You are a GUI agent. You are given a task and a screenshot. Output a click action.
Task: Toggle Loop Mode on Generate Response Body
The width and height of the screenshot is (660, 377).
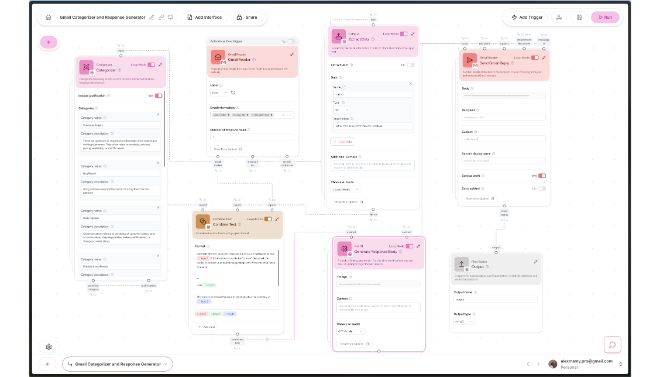[409, 246]
